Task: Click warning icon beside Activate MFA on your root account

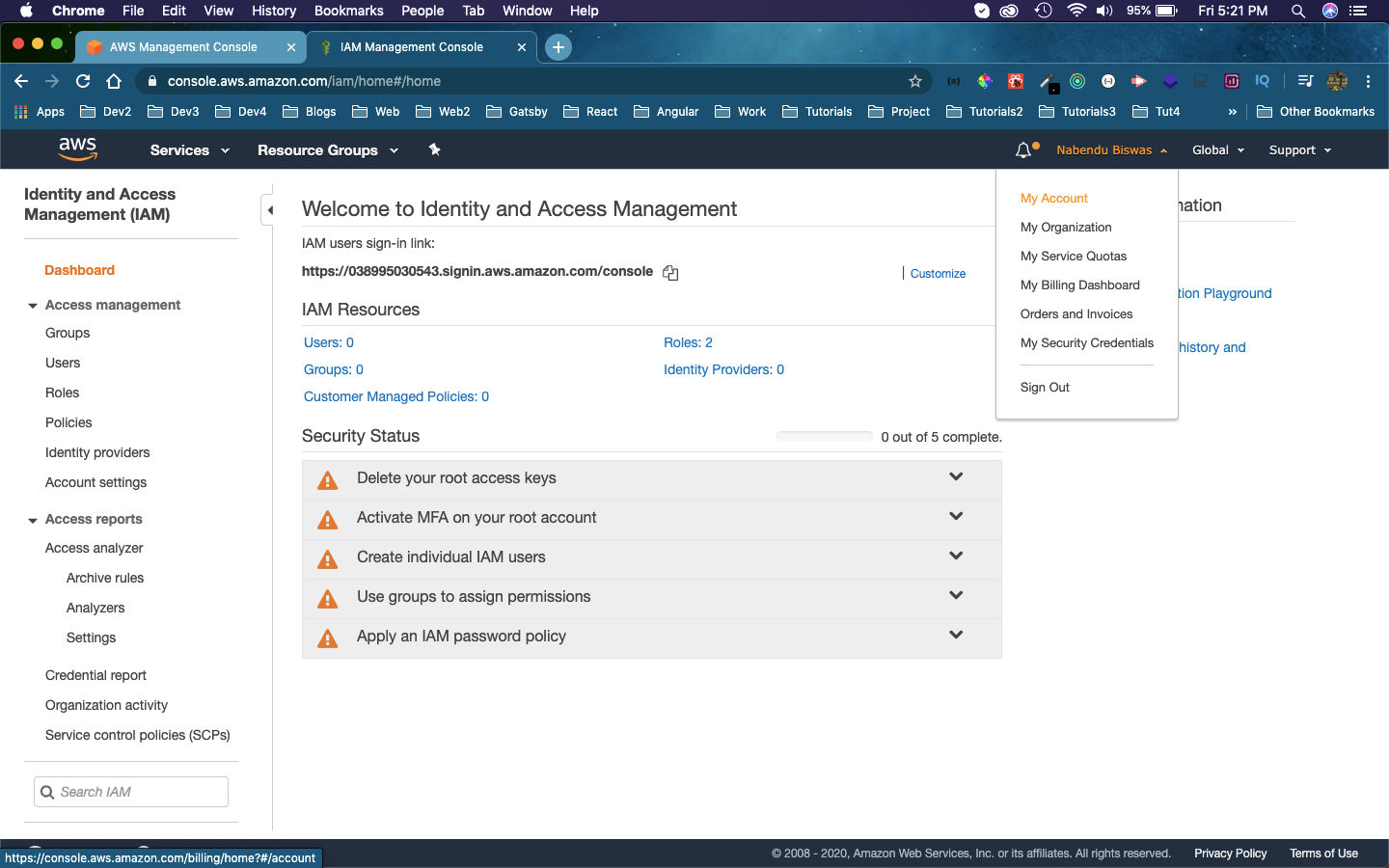Action: click(328, 520)
